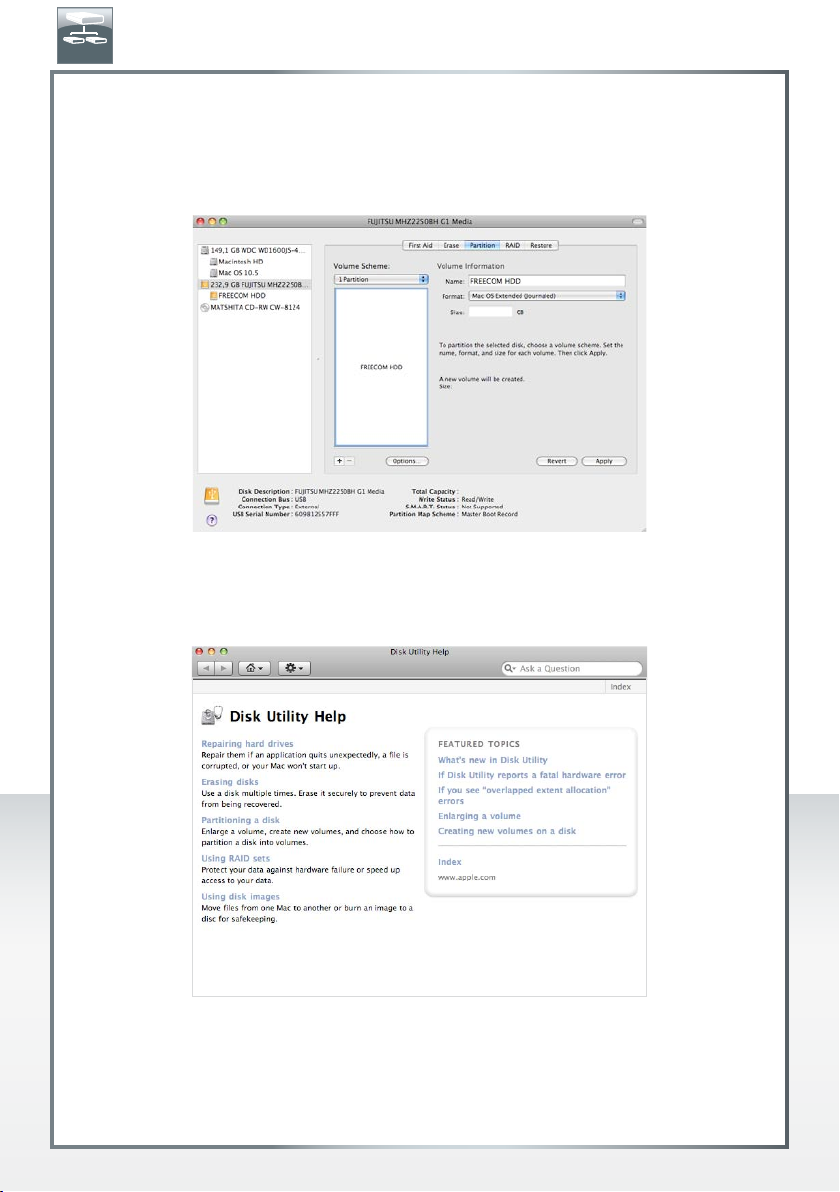Click the Disk Utility Help stethoscope icon
The width and height of the screenshot is (840, 1192).
tap(212, 715)
